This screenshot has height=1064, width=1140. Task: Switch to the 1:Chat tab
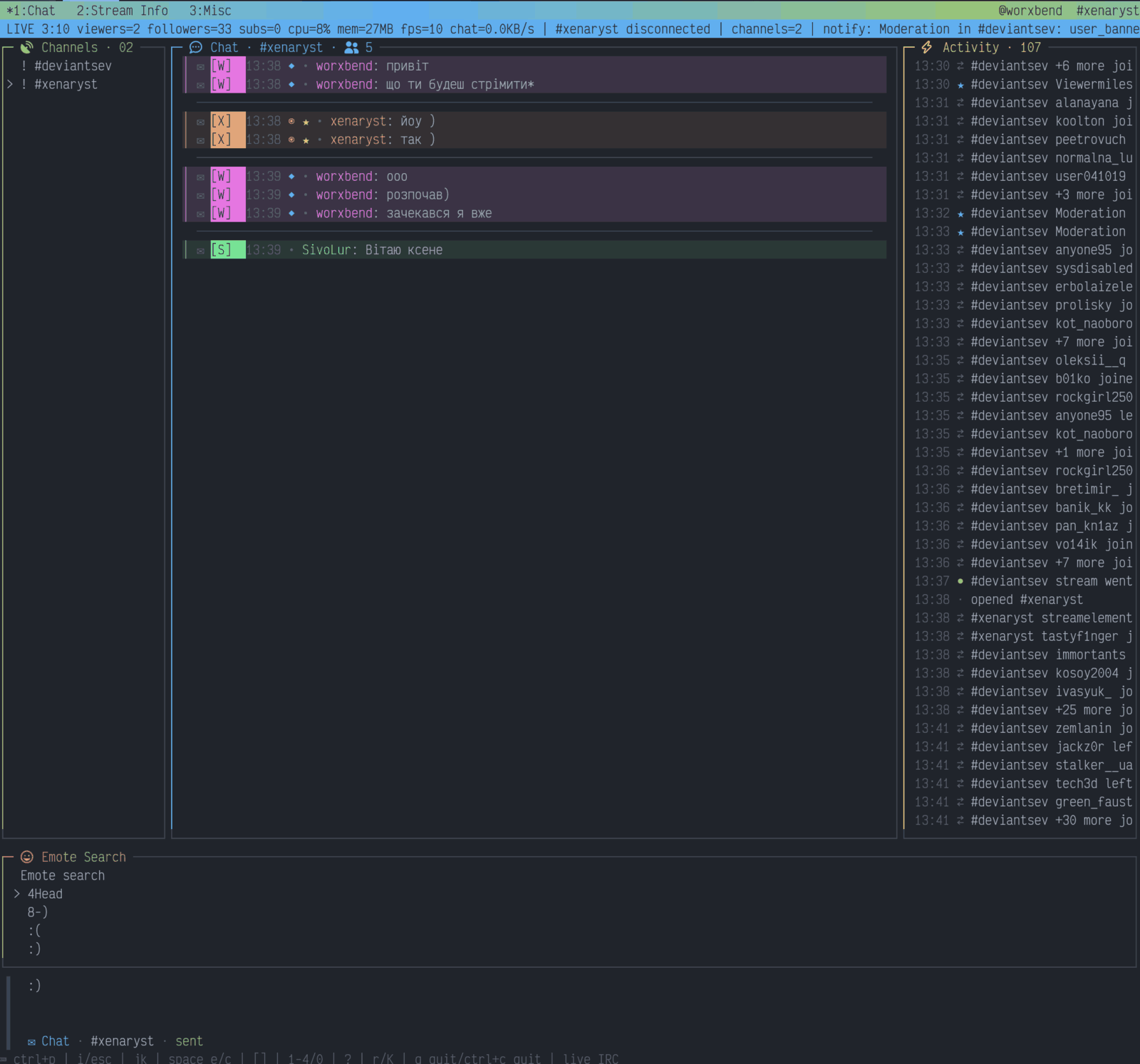[x=31, y=11]
